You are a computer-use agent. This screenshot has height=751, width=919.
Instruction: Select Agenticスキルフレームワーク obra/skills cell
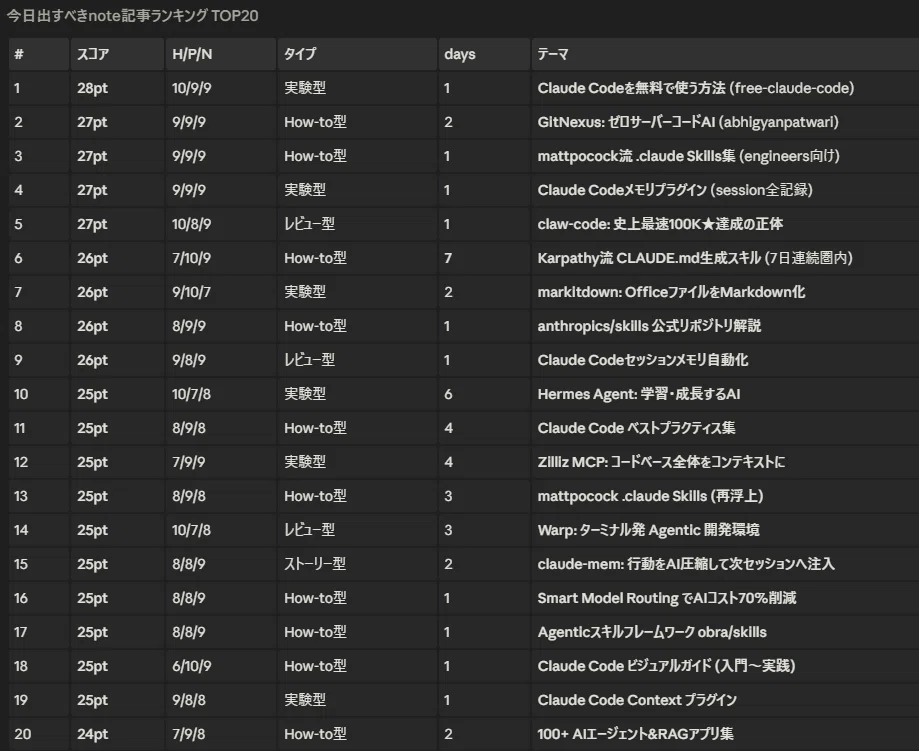[x=725, y=633]
